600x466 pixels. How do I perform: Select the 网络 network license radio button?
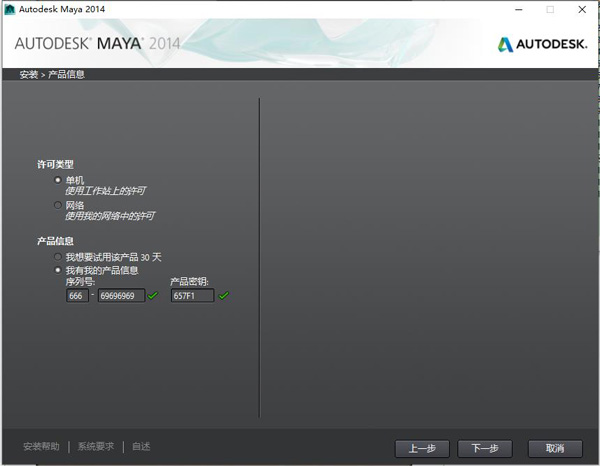pos(58,205)
